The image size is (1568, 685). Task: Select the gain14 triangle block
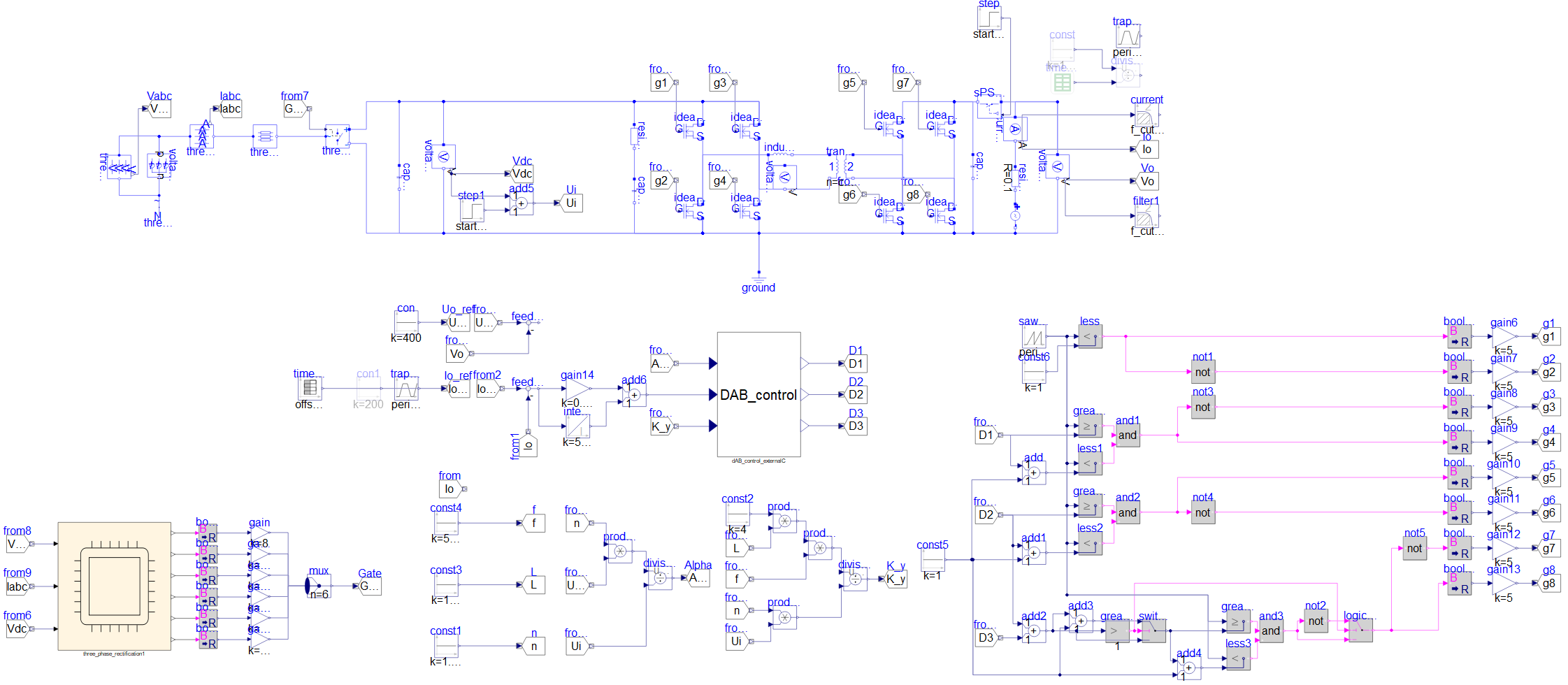[577, 389]
